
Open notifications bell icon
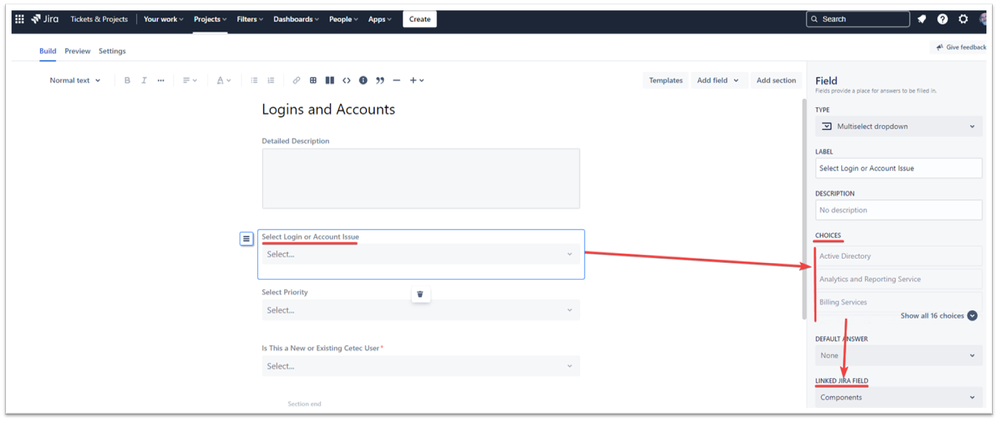click(x=922, y=19)
